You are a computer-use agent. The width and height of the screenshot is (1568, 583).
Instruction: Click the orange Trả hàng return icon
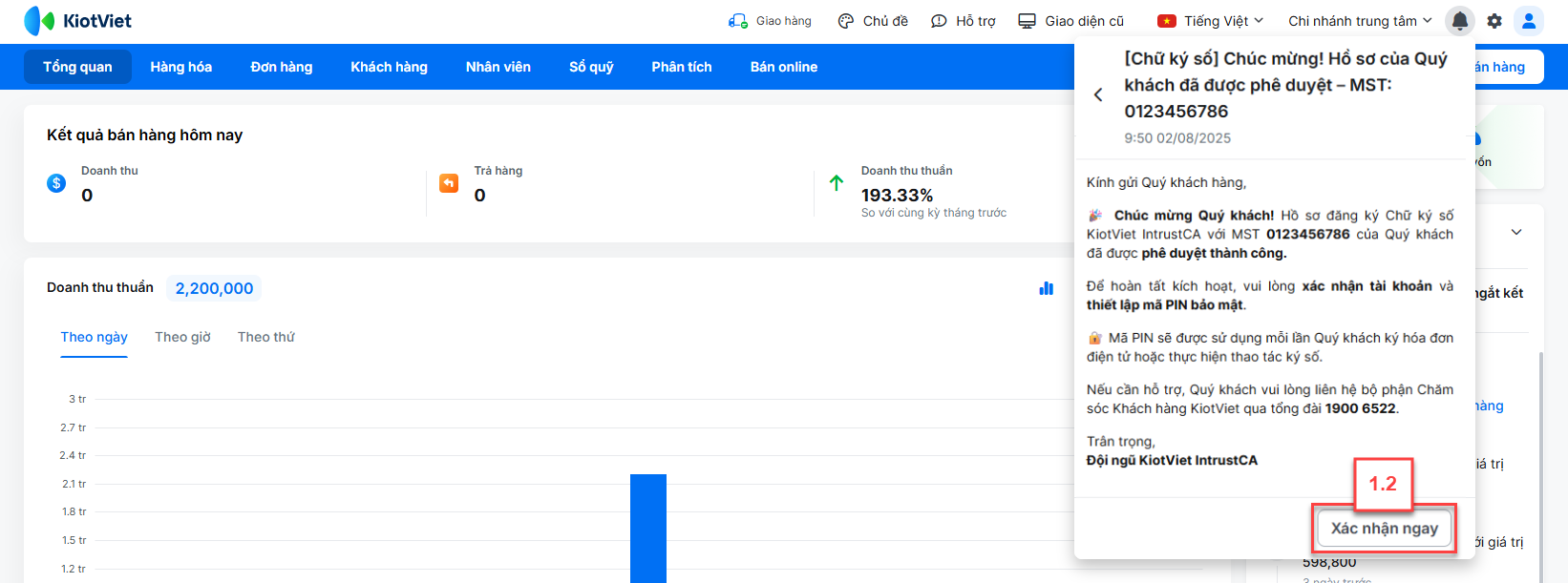(x=449, y=183)
